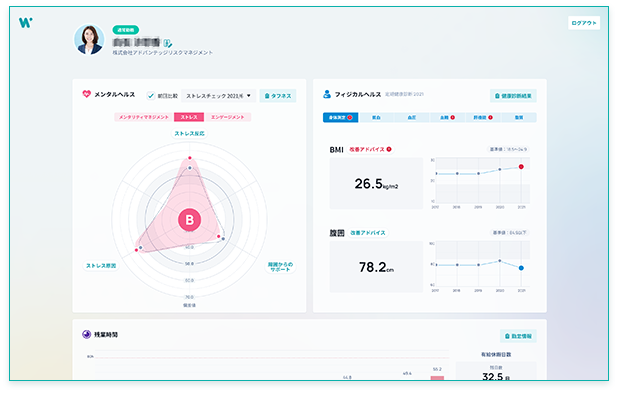Image resolution: width=618 pixels, height=394 pixels.
Task: Switch to the メンタリティマネジメント tab
Action: click(x=144, y=117)
